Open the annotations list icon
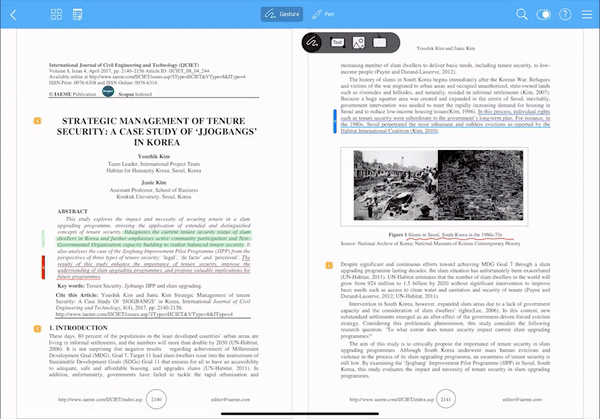The height and width of the screenshot is (419, 600). coord(78,15)
